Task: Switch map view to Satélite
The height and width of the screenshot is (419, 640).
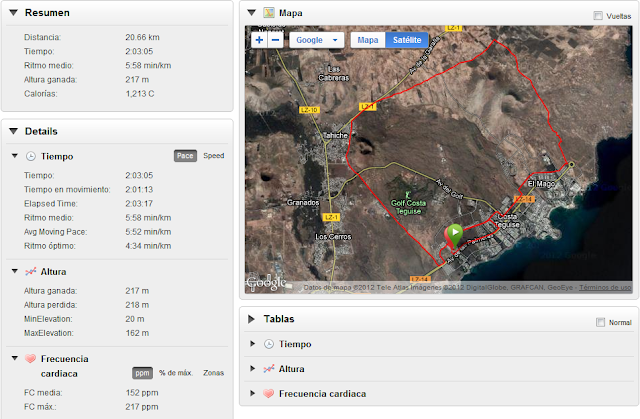Action: pyautogui.click(x=407, y=40)
